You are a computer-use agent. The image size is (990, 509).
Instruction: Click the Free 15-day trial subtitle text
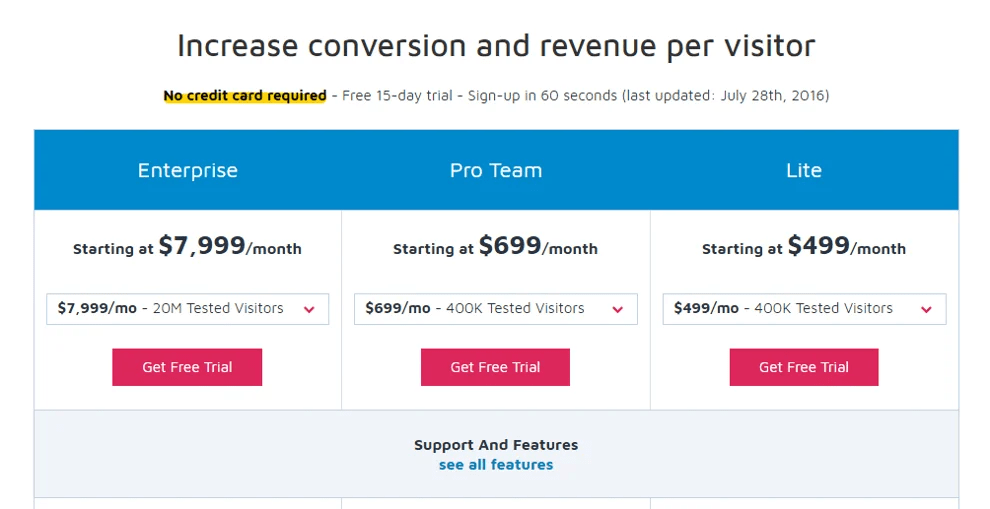(x=397, y=96)
